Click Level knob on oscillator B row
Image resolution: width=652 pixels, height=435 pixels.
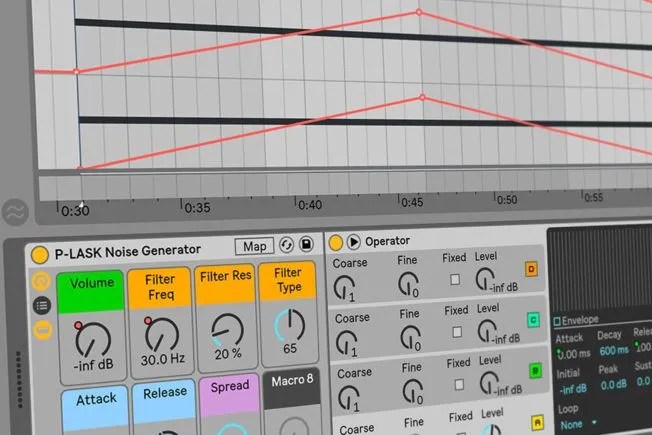(489, 383)
